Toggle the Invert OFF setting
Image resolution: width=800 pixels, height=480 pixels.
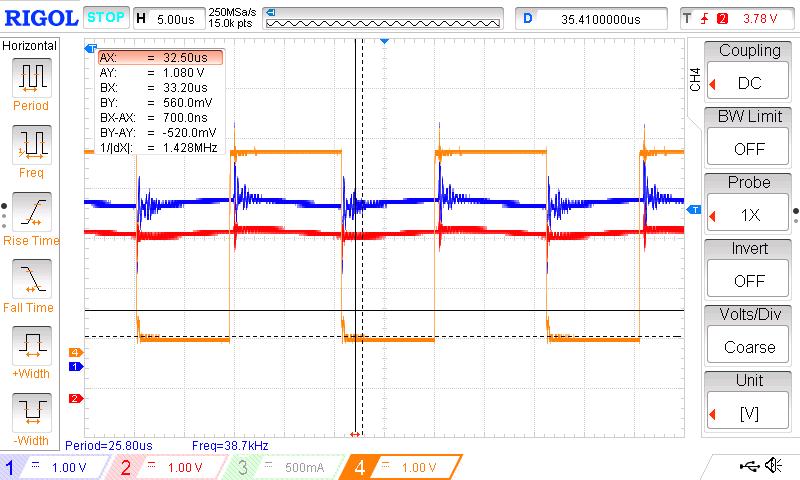748,280
